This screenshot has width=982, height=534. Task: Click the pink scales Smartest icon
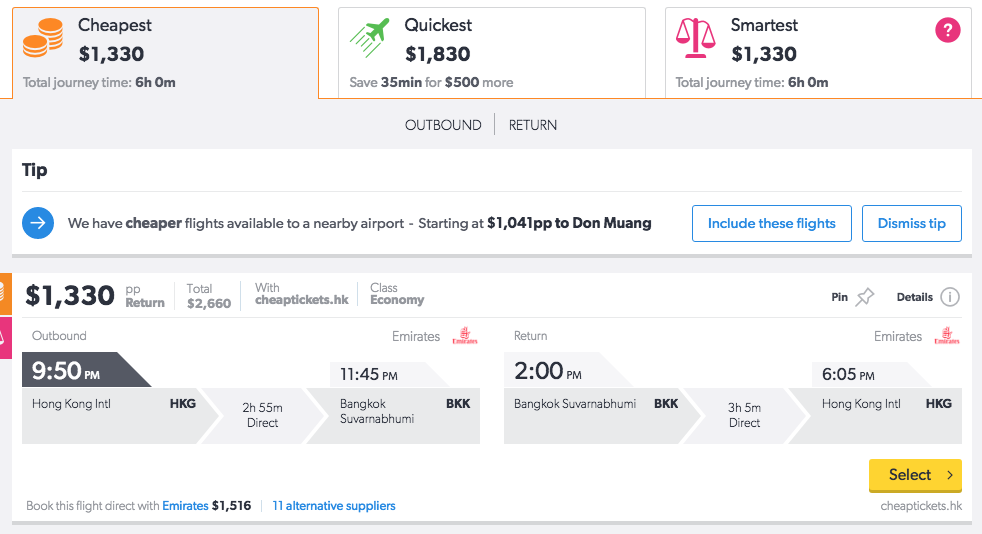[695, 38]
